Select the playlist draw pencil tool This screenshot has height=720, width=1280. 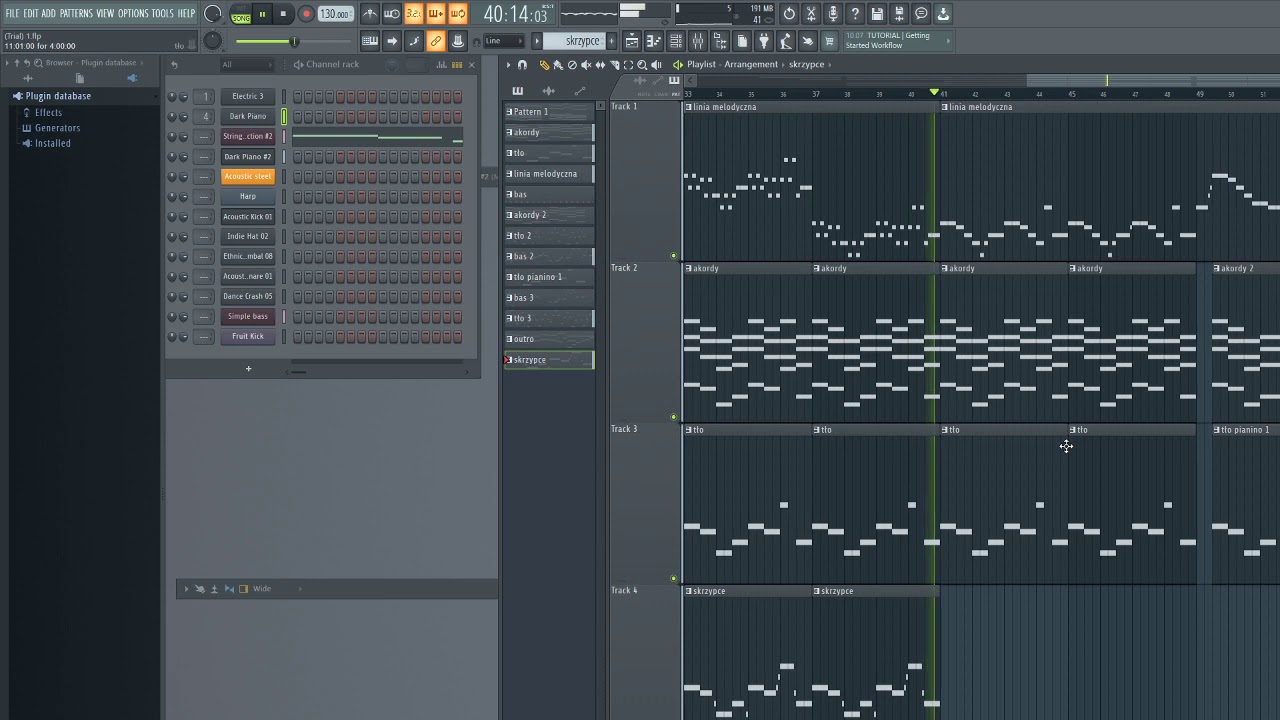(x=544, y=65)
